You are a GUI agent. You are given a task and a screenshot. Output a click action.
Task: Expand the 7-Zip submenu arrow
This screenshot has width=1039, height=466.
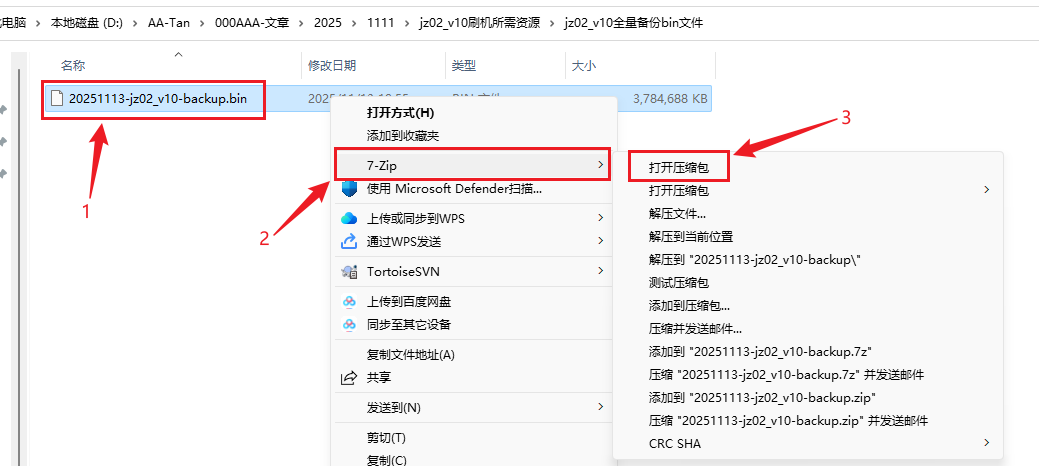600,164
